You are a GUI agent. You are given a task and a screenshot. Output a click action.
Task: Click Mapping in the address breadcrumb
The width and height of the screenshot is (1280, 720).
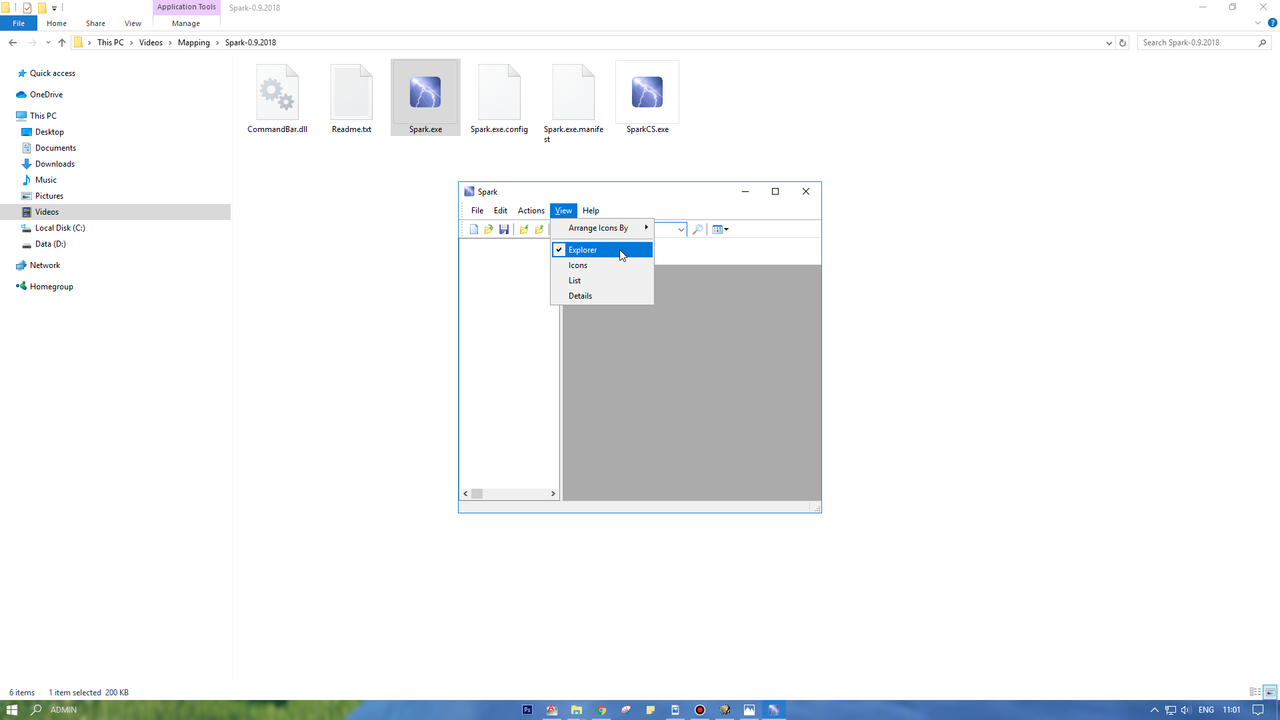coord(194,43)
